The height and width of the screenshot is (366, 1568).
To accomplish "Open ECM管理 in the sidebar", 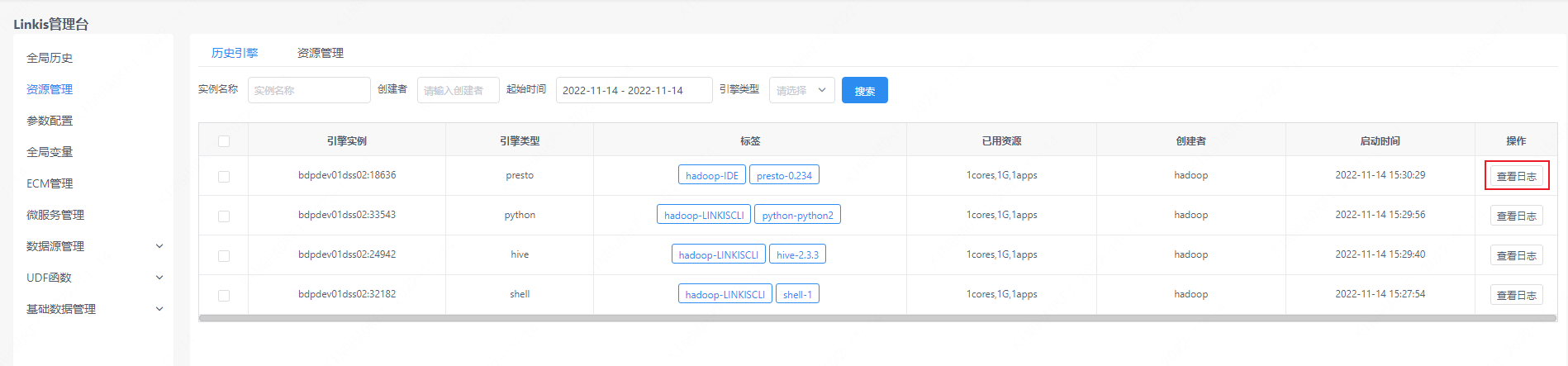I will point(50,183).
